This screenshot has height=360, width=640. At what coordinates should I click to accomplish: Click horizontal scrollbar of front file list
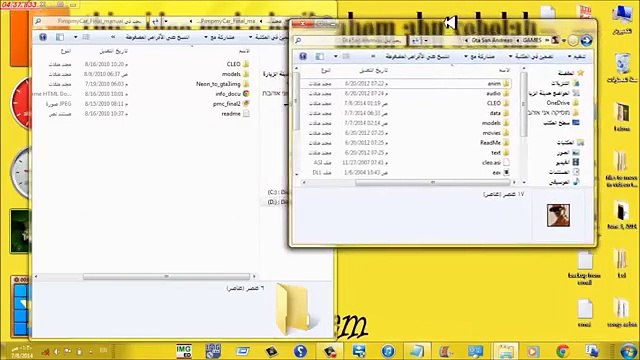(433, 182)
